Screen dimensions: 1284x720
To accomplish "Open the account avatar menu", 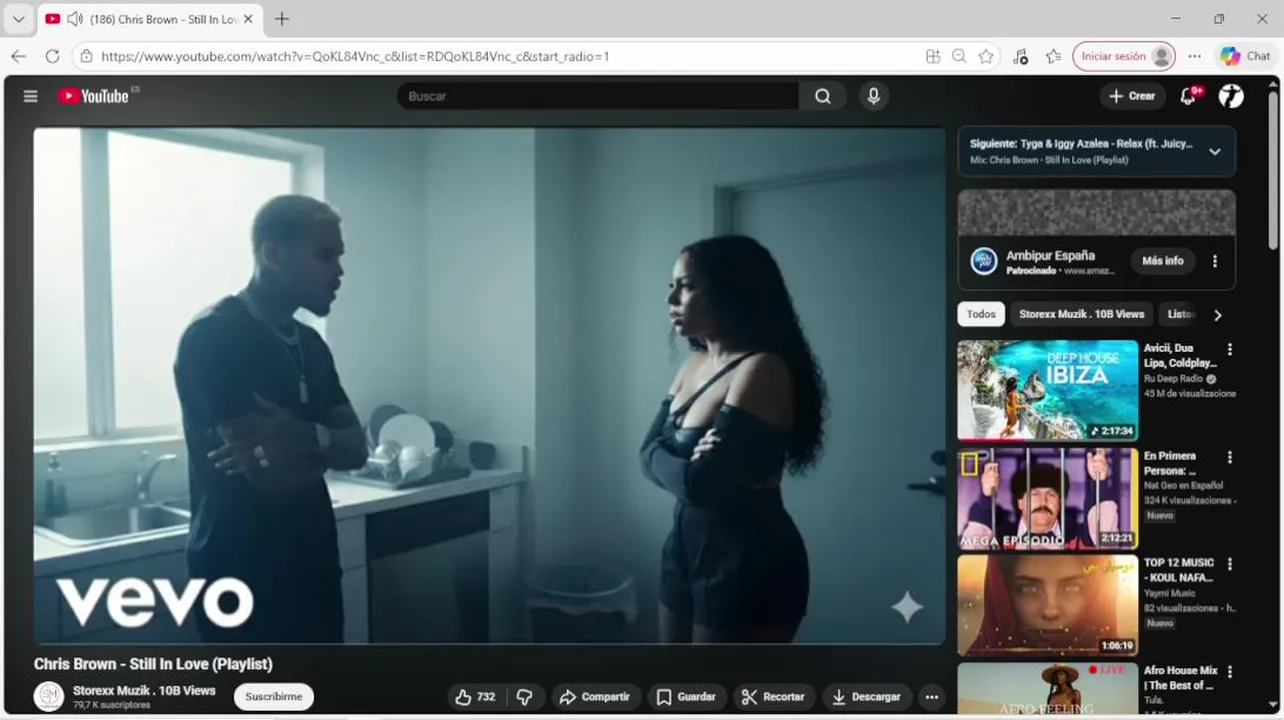I will (x=1231, y=96).
